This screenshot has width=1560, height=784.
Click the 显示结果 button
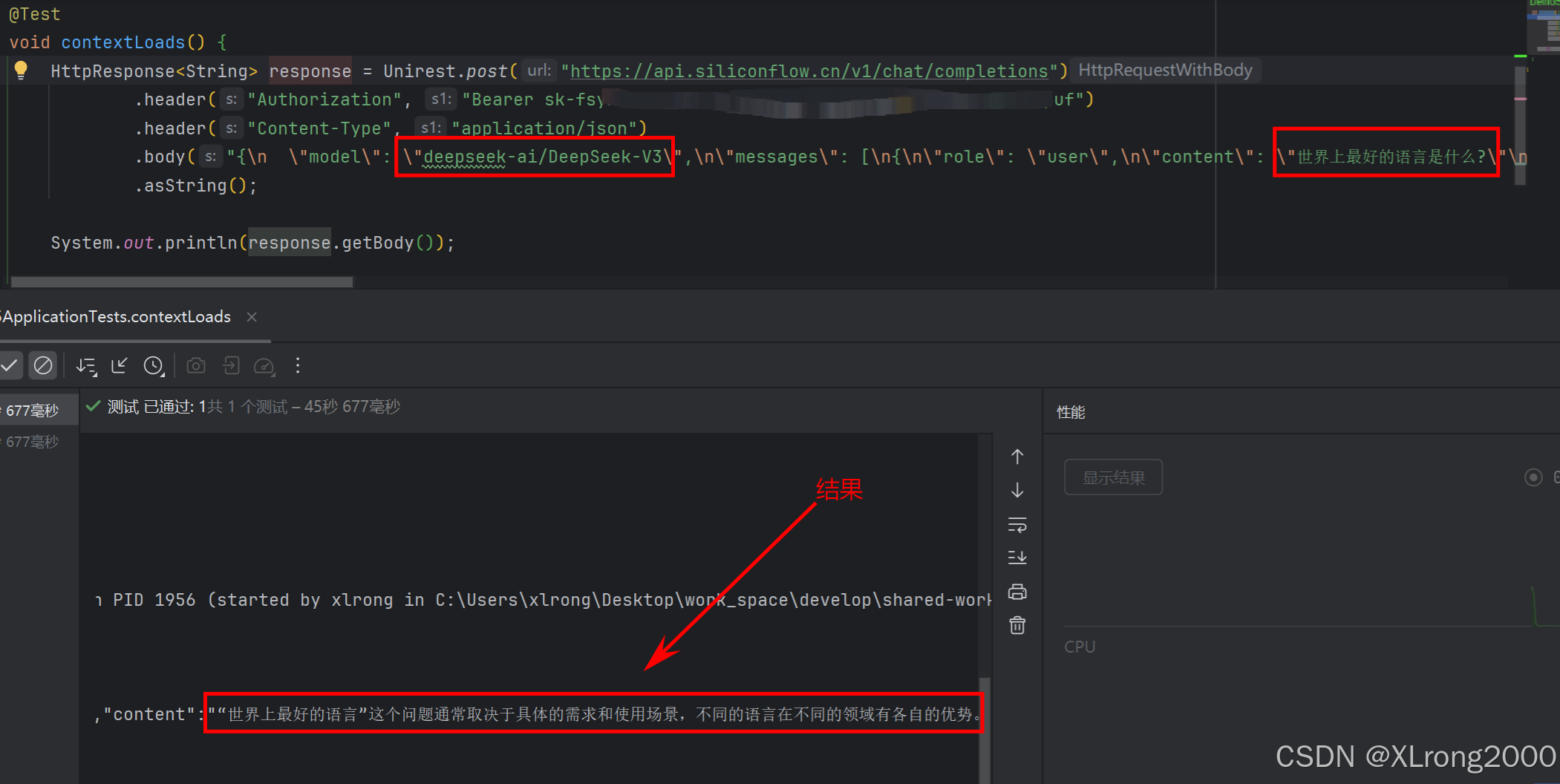[1113, 477]
